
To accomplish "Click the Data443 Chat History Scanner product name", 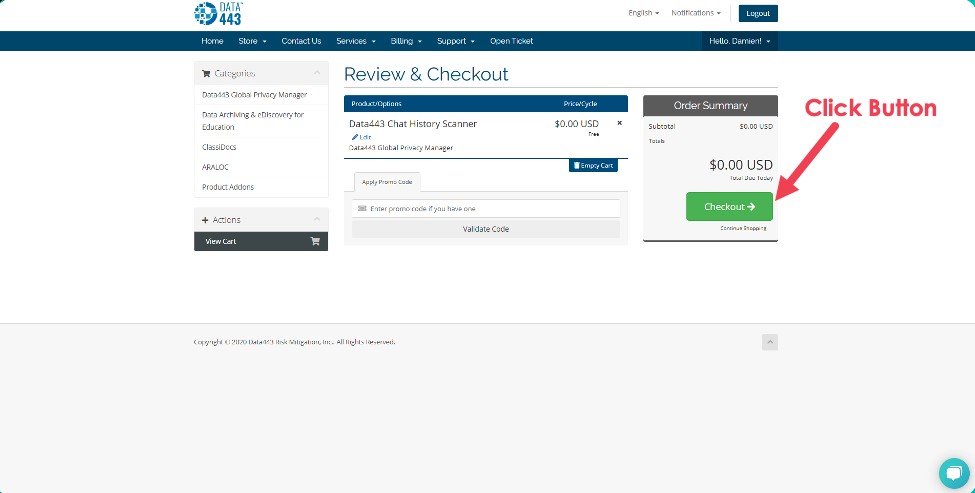I will pyautogui.click(x=413, y=124).
